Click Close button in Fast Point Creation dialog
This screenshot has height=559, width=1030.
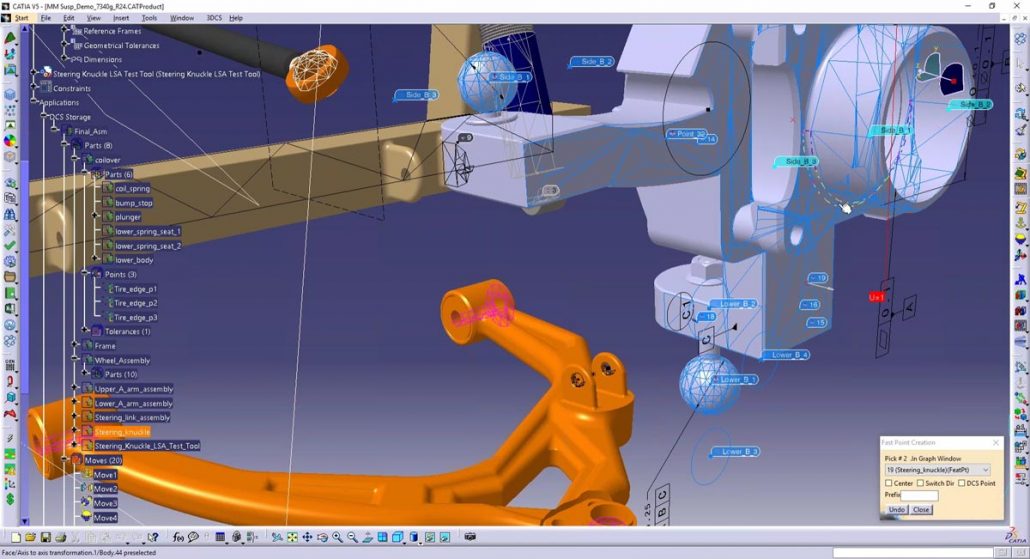click(921, 509)
